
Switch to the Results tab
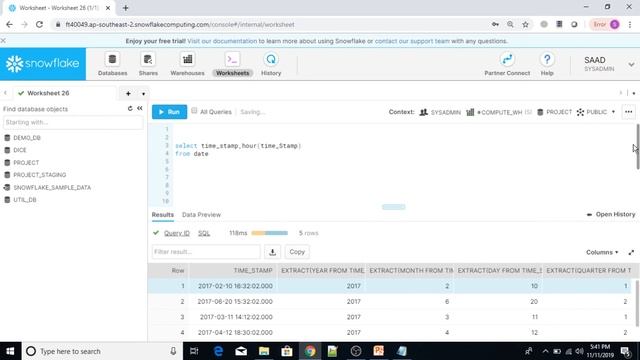click(x=162, y=215)
